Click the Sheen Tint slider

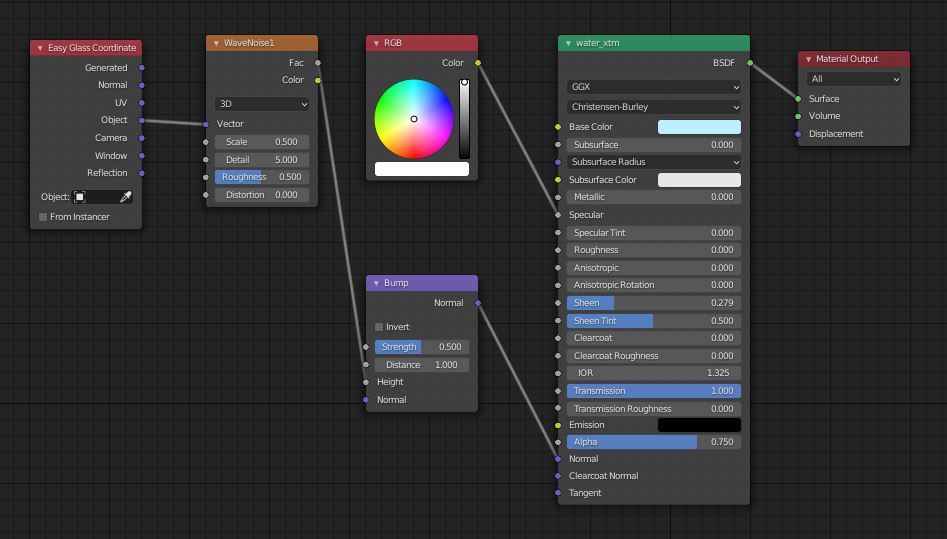[653, 321]
